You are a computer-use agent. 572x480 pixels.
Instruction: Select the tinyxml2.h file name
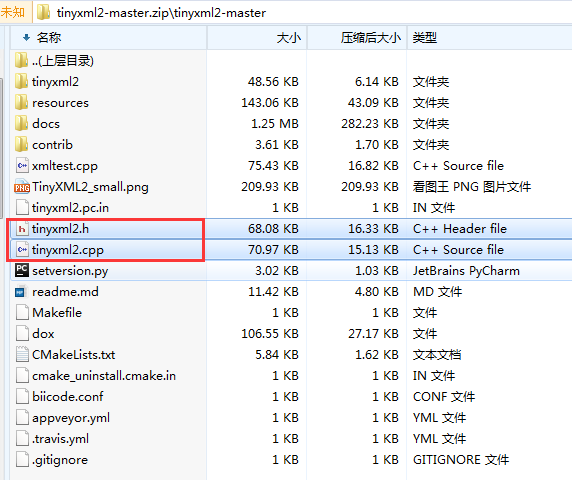coord(60,229)
